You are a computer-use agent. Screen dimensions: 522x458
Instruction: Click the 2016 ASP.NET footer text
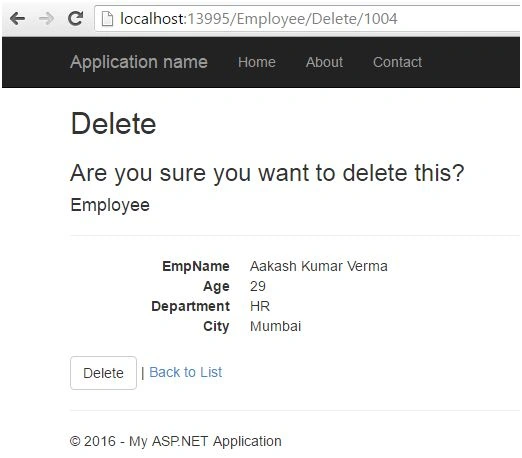(176, 441)
